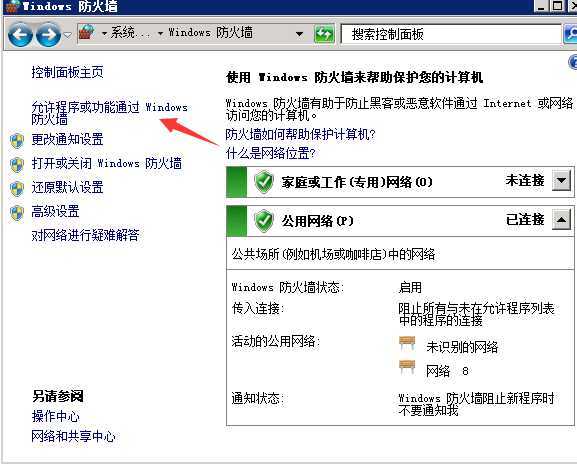
Task: Open 允许程序或功能通过 Windows 防火墙
Action: [109, 113]
